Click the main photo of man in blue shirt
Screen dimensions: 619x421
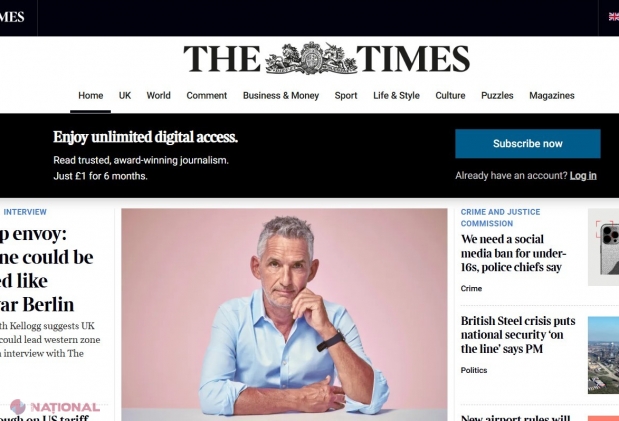click(x=284, y=314)
